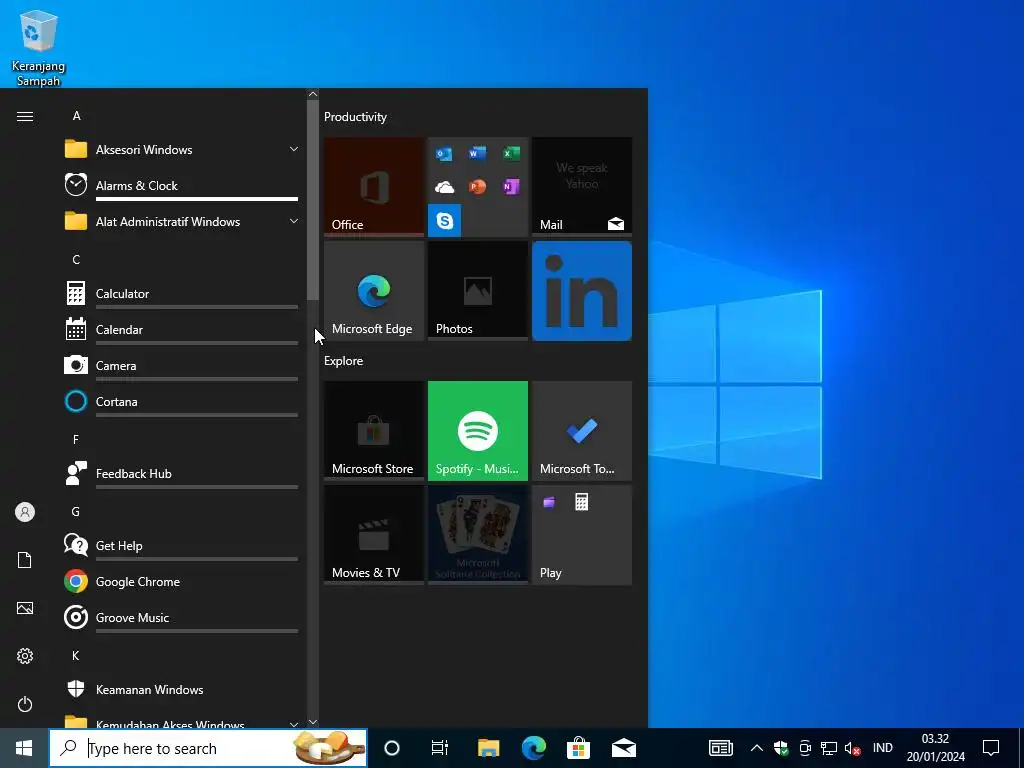Open News and interests taskbar widget

(x=721, y=748)
